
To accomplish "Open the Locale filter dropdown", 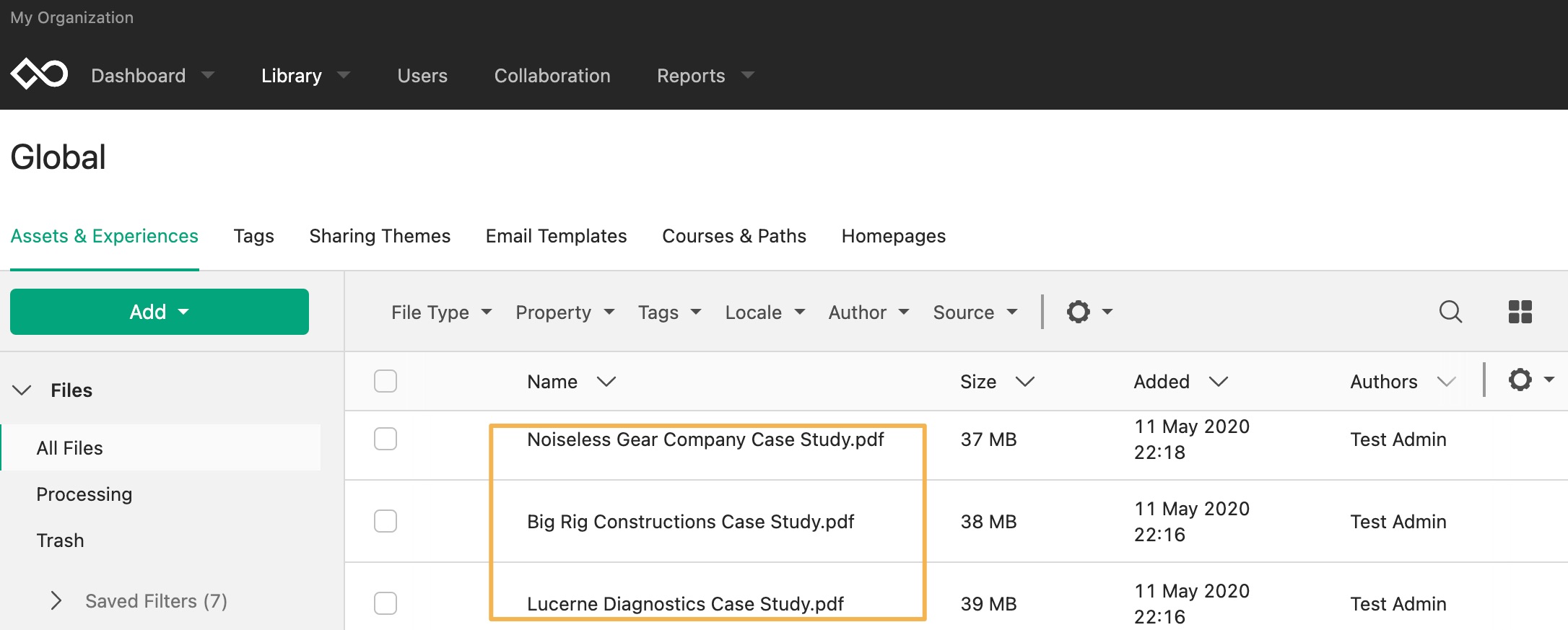I will click(x=765, y=312).
